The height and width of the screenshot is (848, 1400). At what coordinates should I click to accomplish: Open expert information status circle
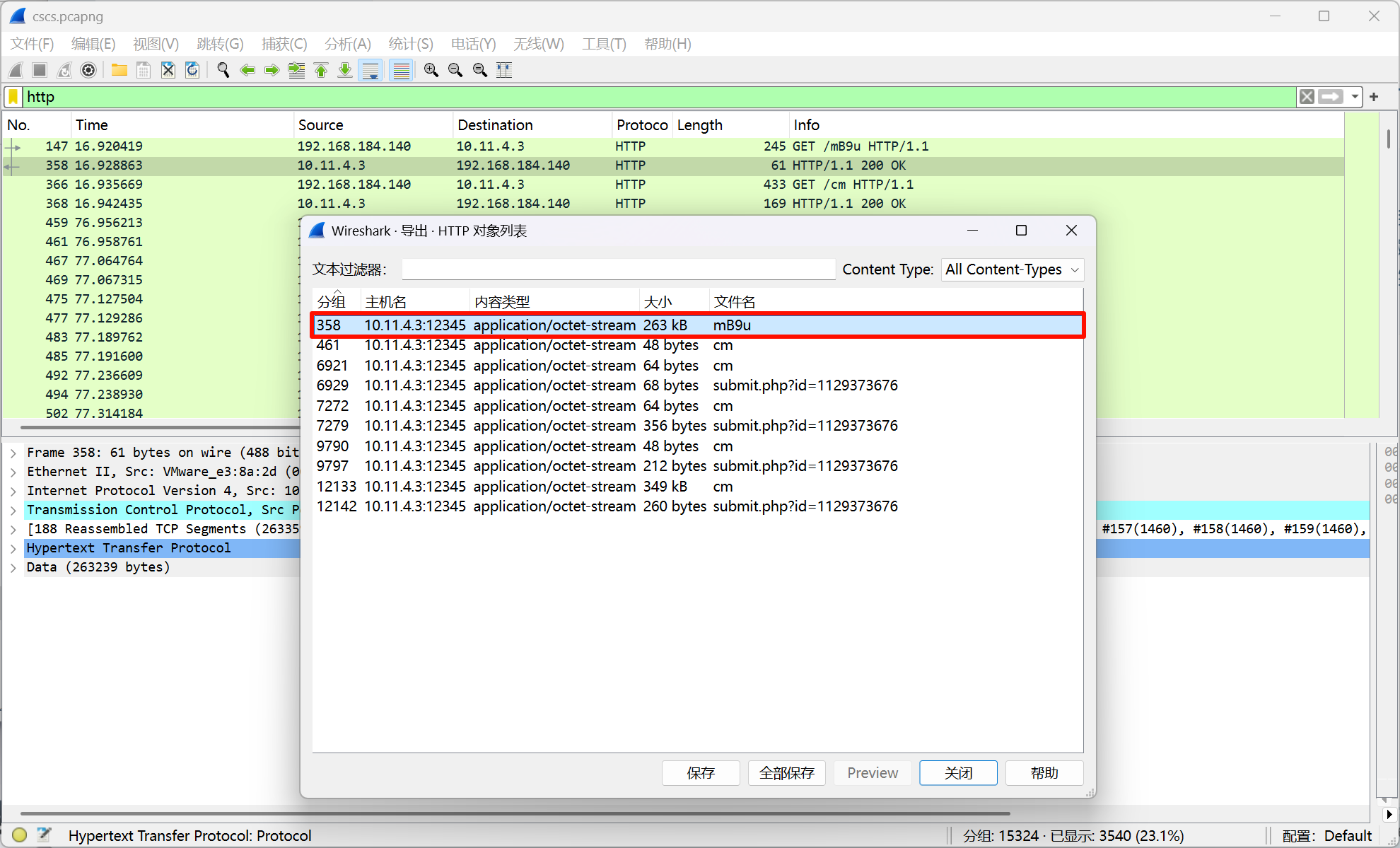(20, 835)
